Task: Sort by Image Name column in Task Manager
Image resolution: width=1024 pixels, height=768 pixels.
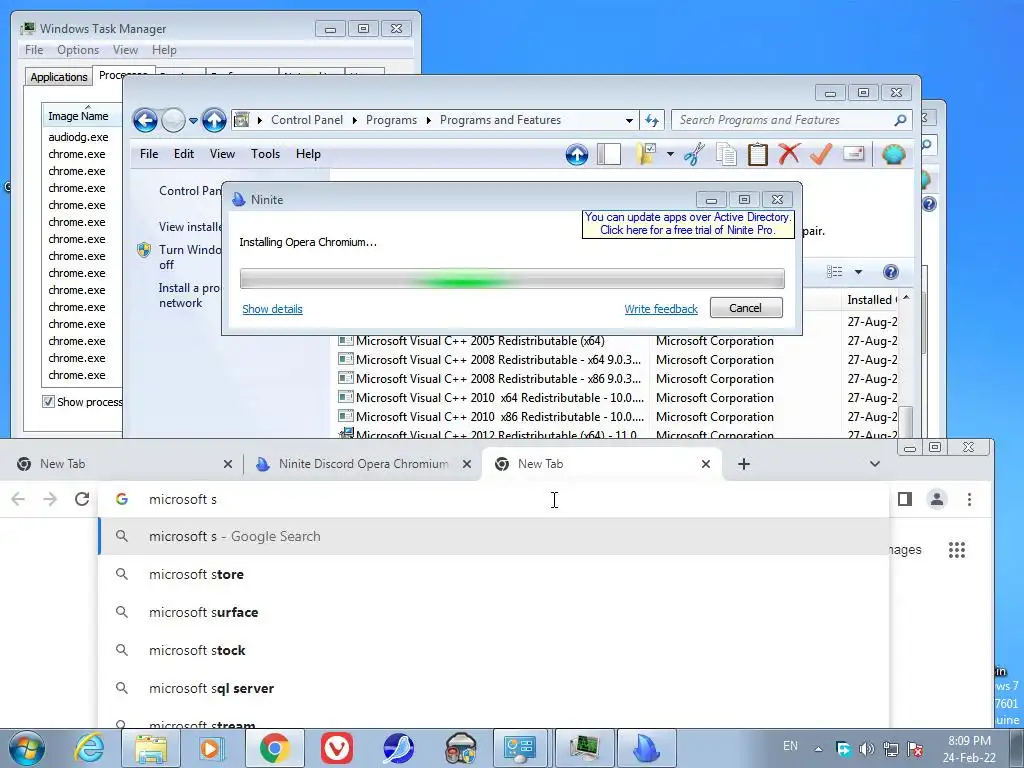Action: (x=82, y=116)
